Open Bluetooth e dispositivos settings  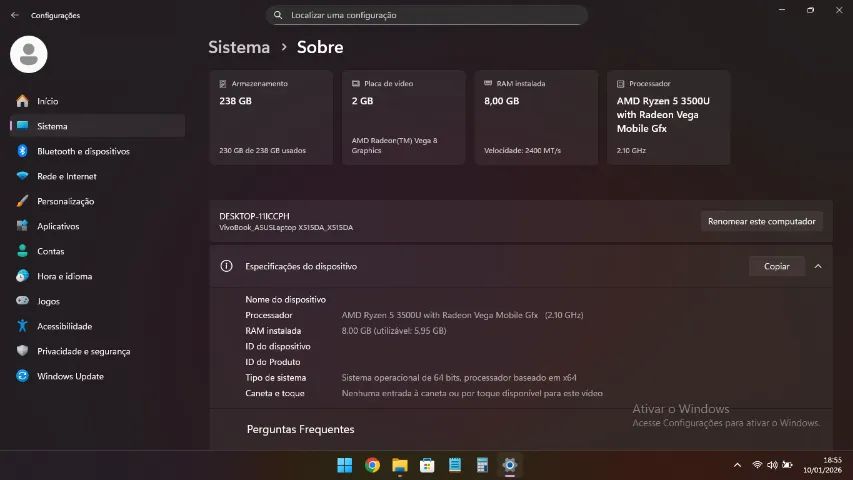97,151
